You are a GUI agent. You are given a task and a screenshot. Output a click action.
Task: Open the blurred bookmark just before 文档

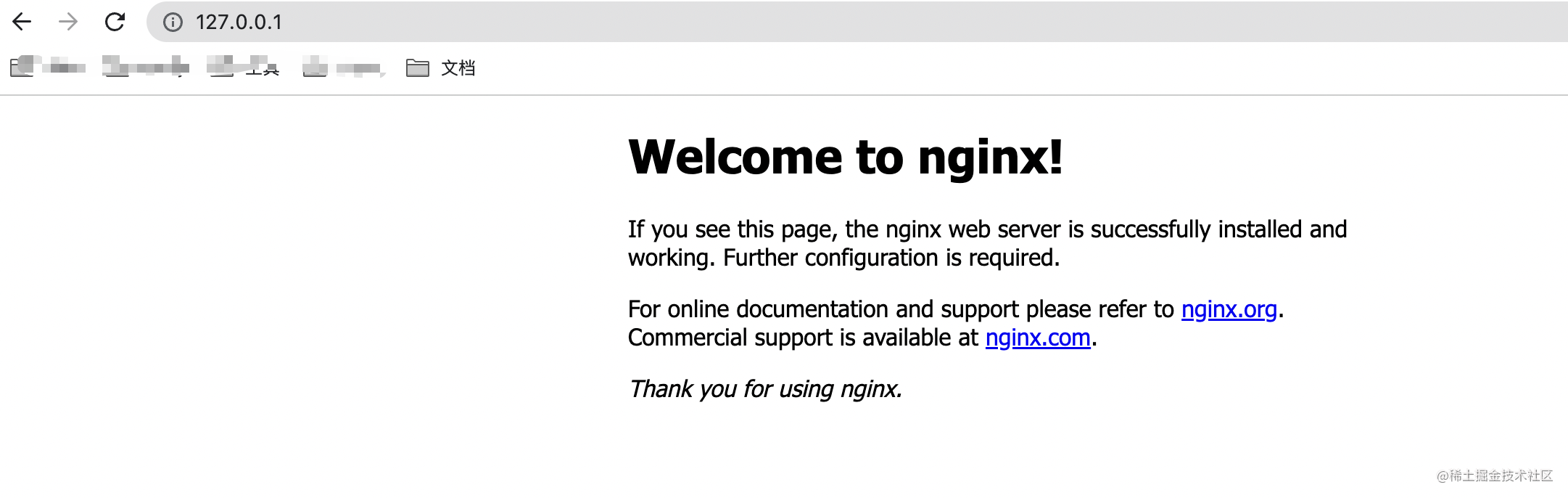[x=342, y=68]
